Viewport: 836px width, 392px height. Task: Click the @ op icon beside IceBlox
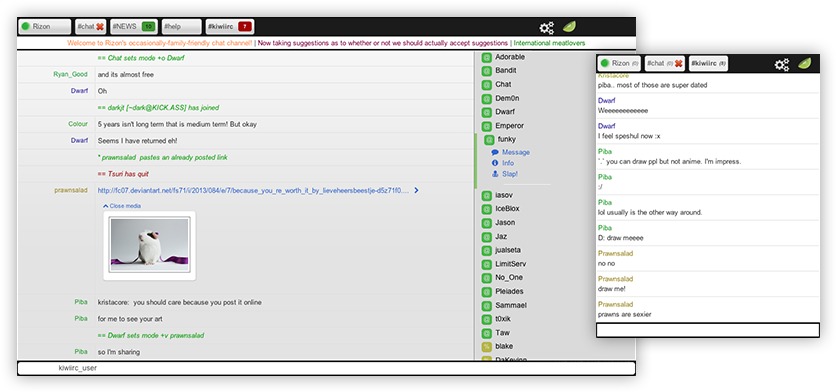pos(486,209)
